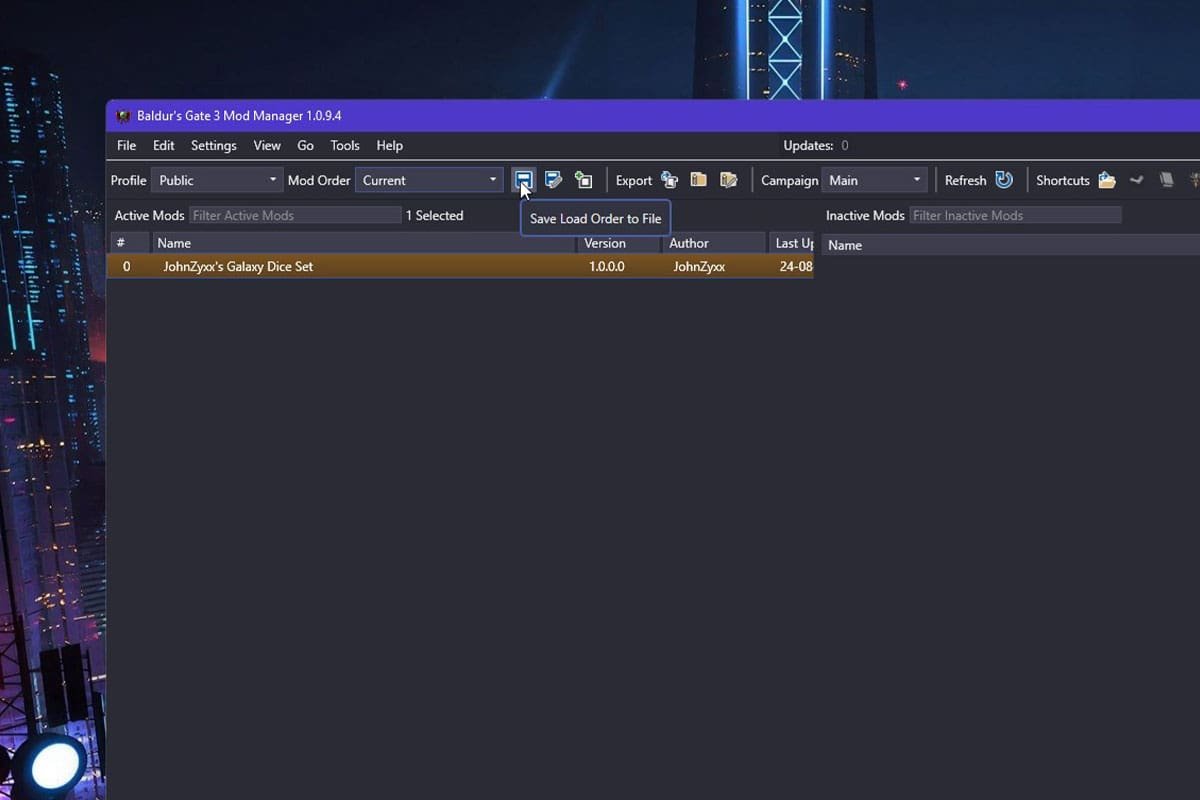The width and height of the screenshot is (1200, 800).
Task: Click the Baldur's Gate 3 Mod Manager title text
Action: click(x=239, y=116)
